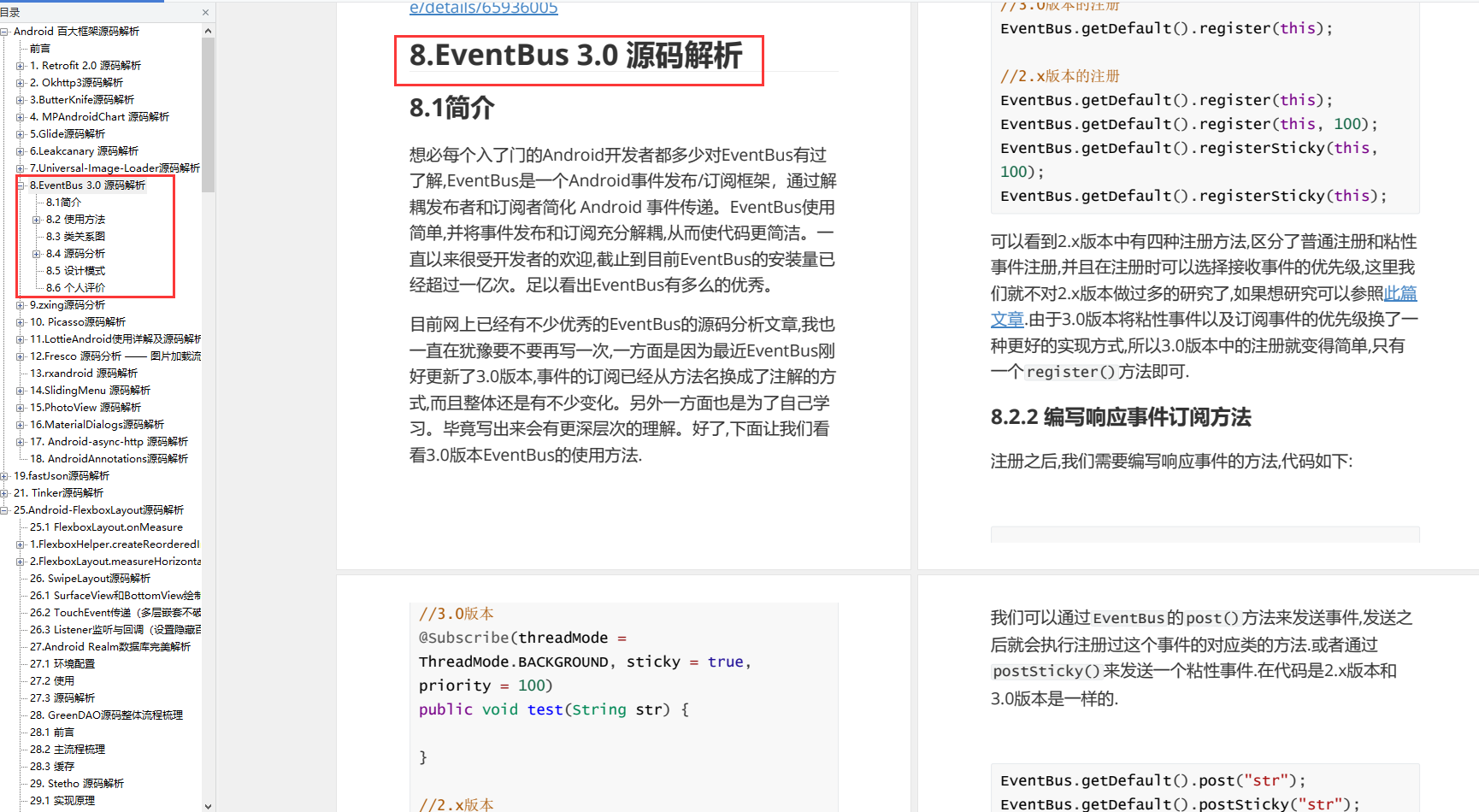Jump to 8.4 源码分析 section
Screen dimensions: 1479x812
click(76, 254)
